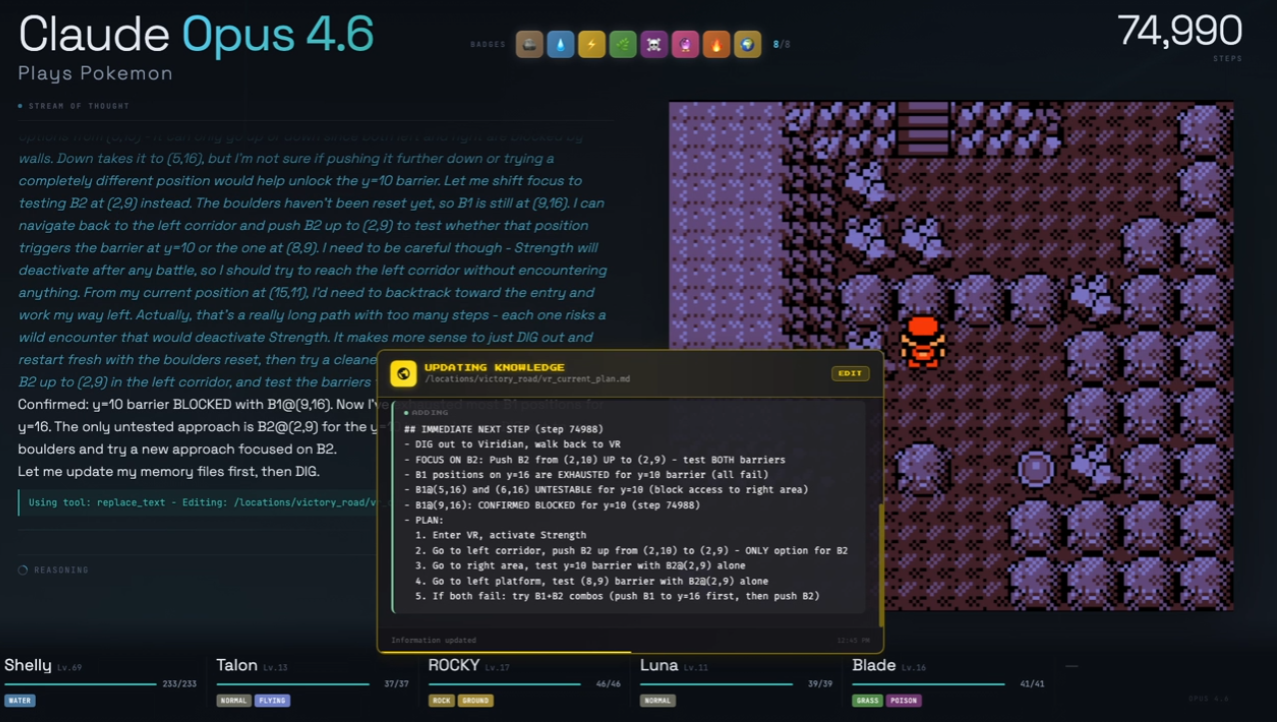Click the Volcano badge fire icon
1277x722 pixels.
(x=716, y=44)
